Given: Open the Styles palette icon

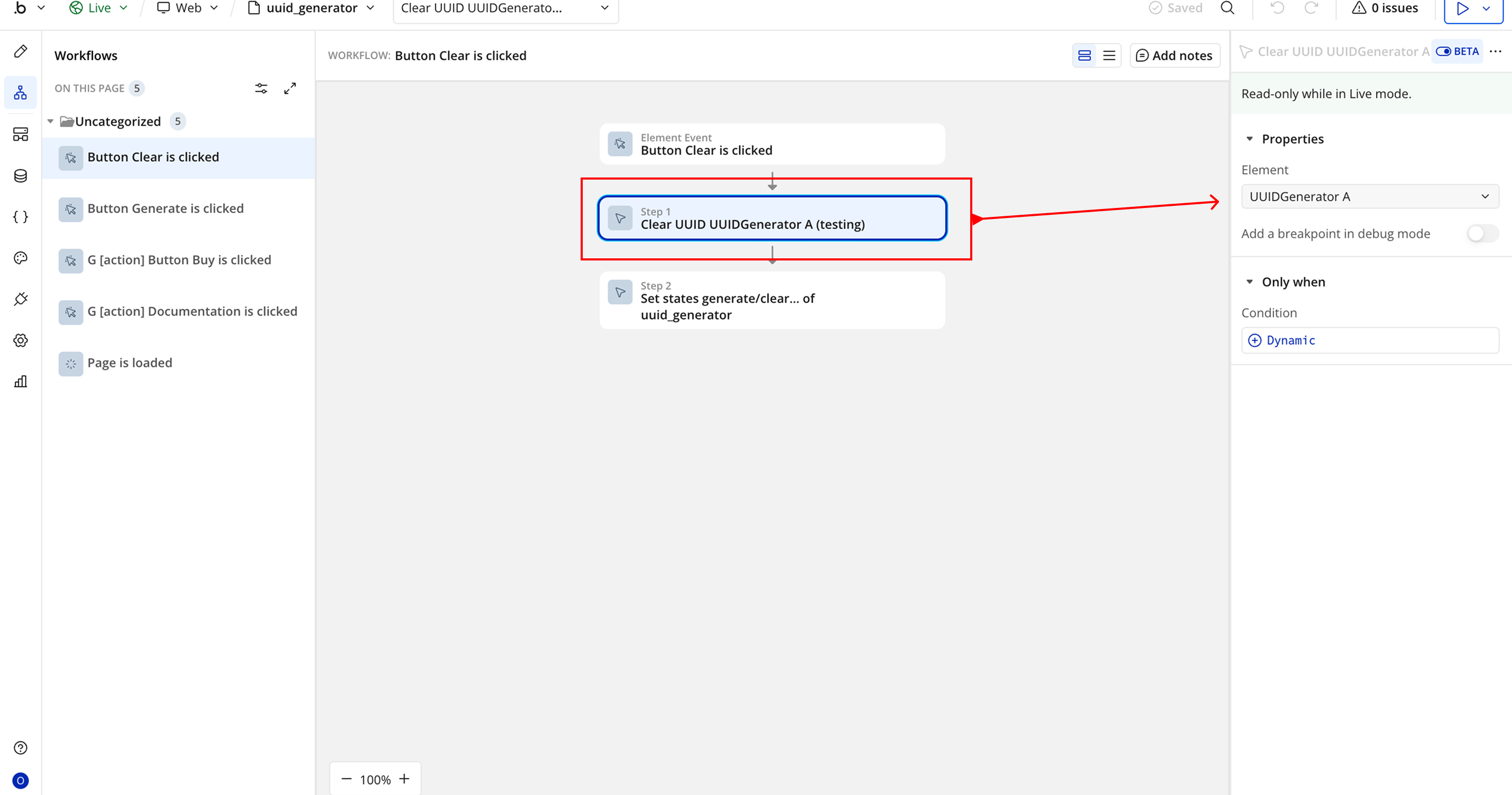Looking at the screenshot, I should (20, 258).
